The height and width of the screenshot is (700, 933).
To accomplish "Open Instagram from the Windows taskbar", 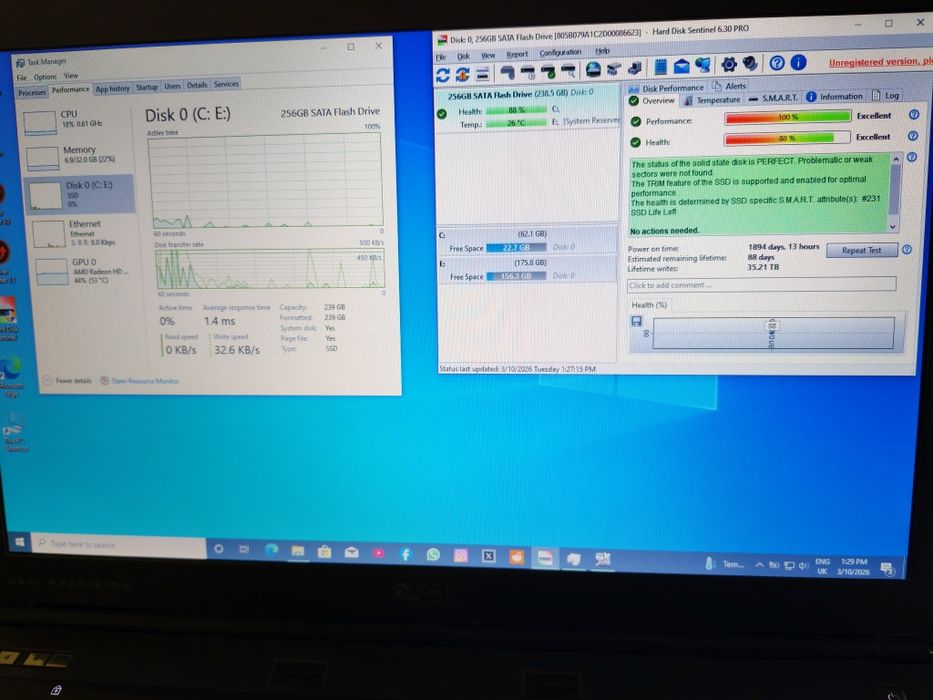I will pyautogui.click(x=461, y=555).
